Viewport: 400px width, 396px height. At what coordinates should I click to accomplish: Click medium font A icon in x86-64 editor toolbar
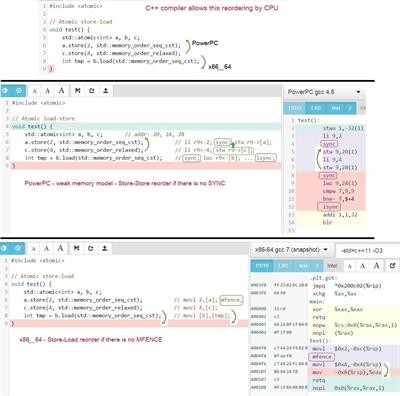(x=46, y=248)
